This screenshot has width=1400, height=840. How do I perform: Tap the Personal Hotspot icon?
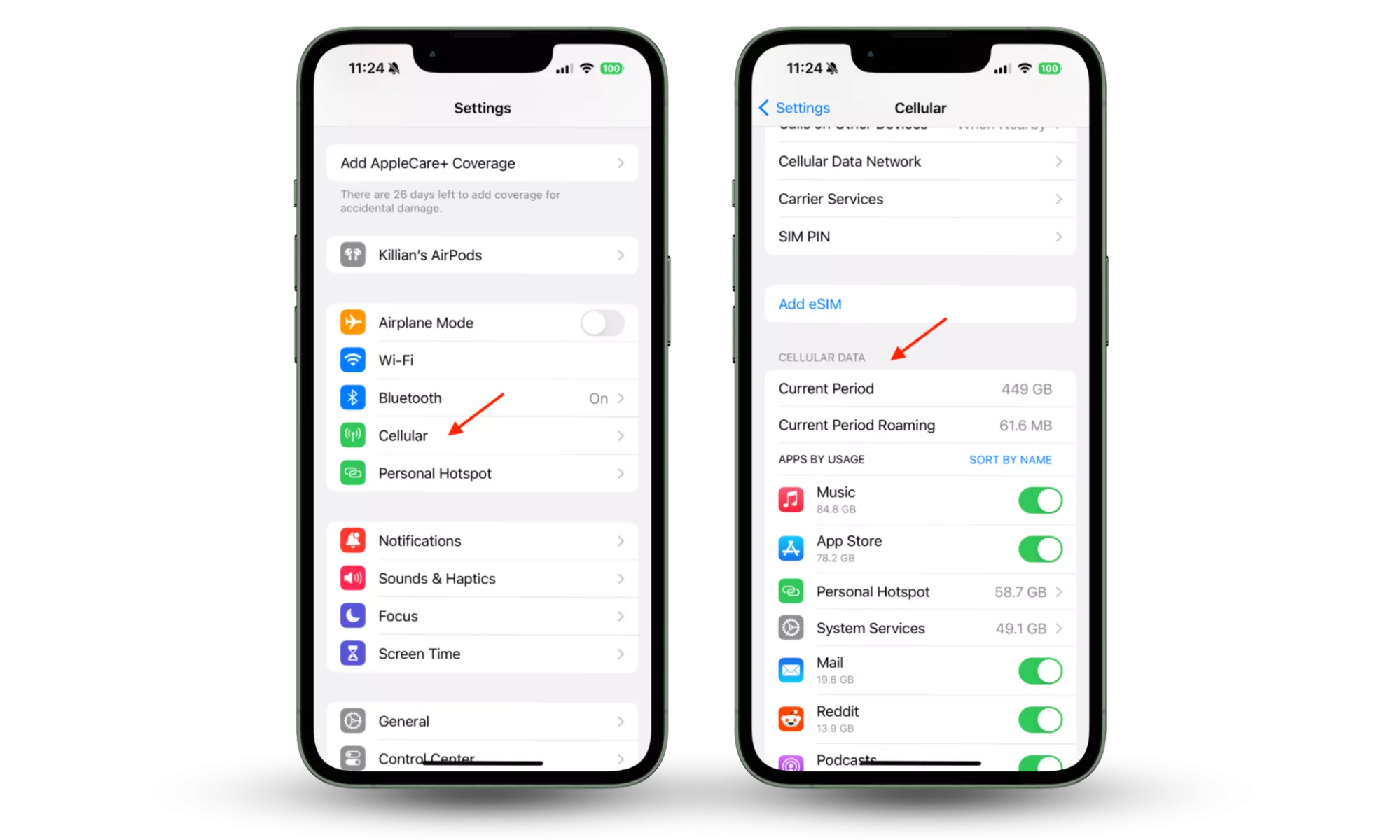tap(354, 473)
